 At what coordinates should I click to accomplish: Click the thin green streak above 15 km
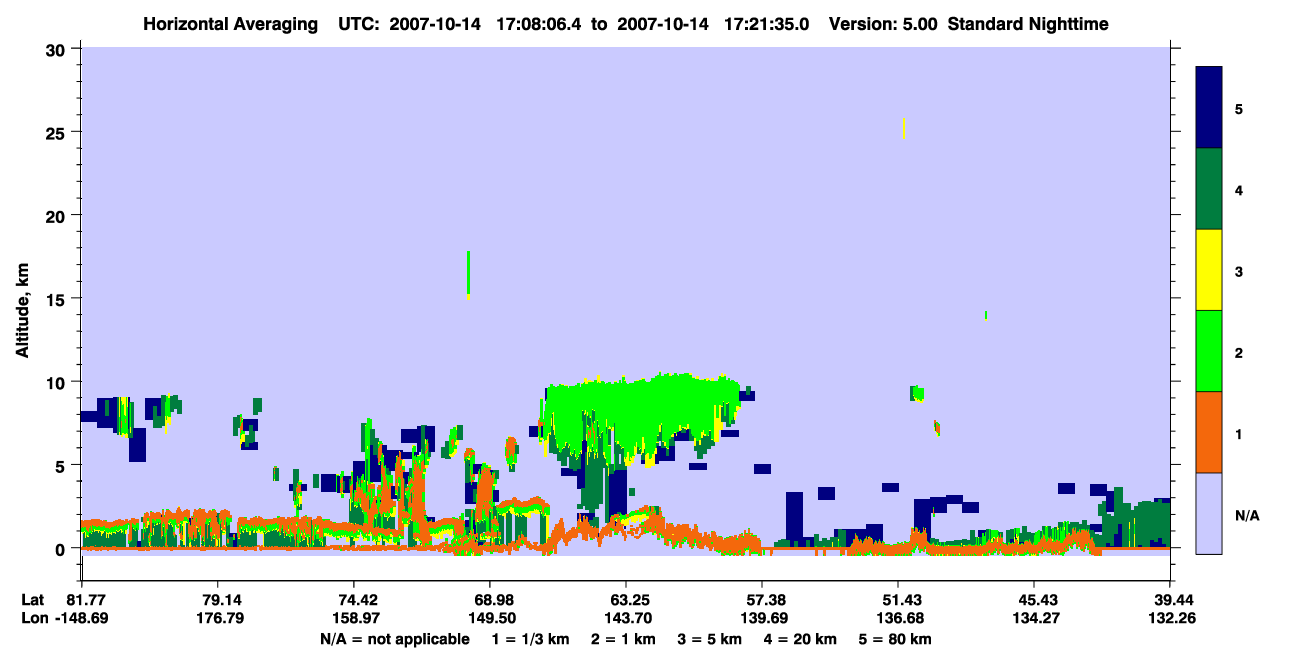click(468, 274)
